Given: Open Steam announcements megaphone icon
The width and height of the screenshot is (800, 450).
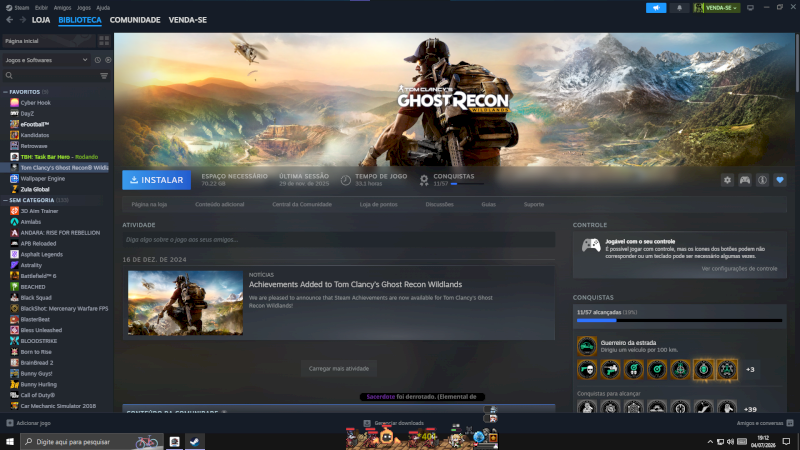Looking at the screenshot, I should [656, 8].
